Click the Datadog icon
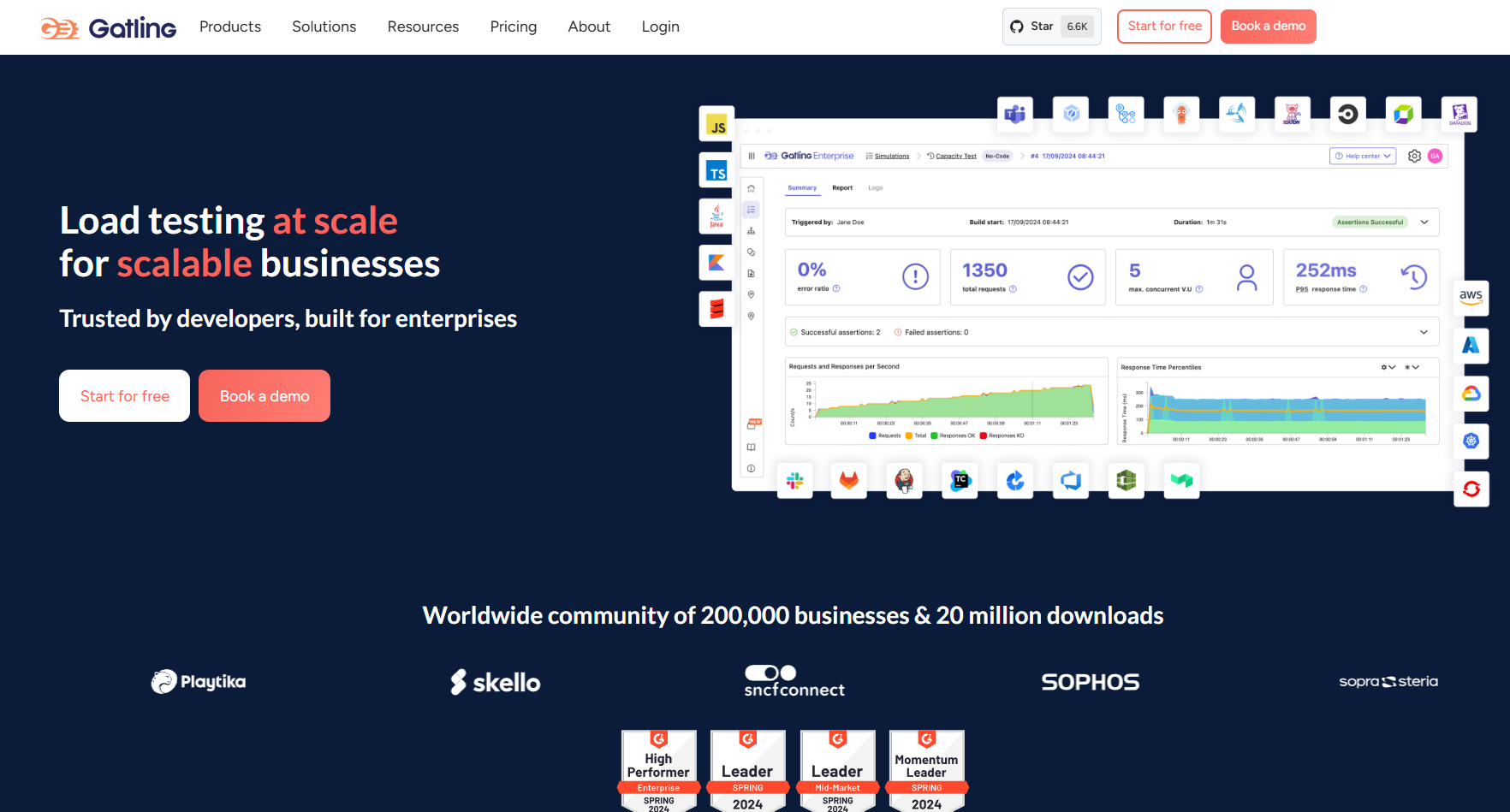 tap(1459, 114)
